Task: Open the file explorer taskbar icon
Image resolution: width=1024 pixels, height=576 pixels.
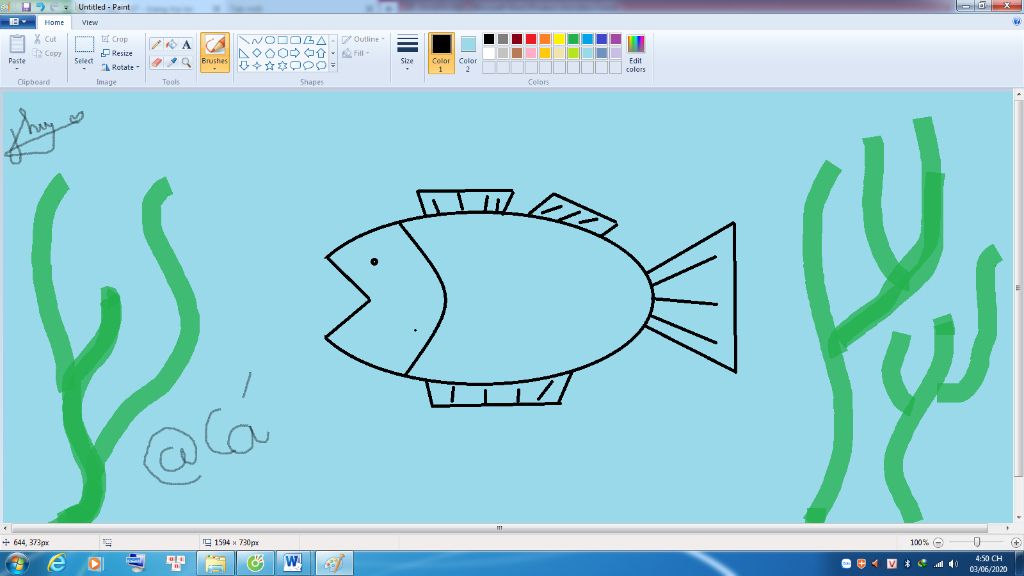Action: (215, 563)
